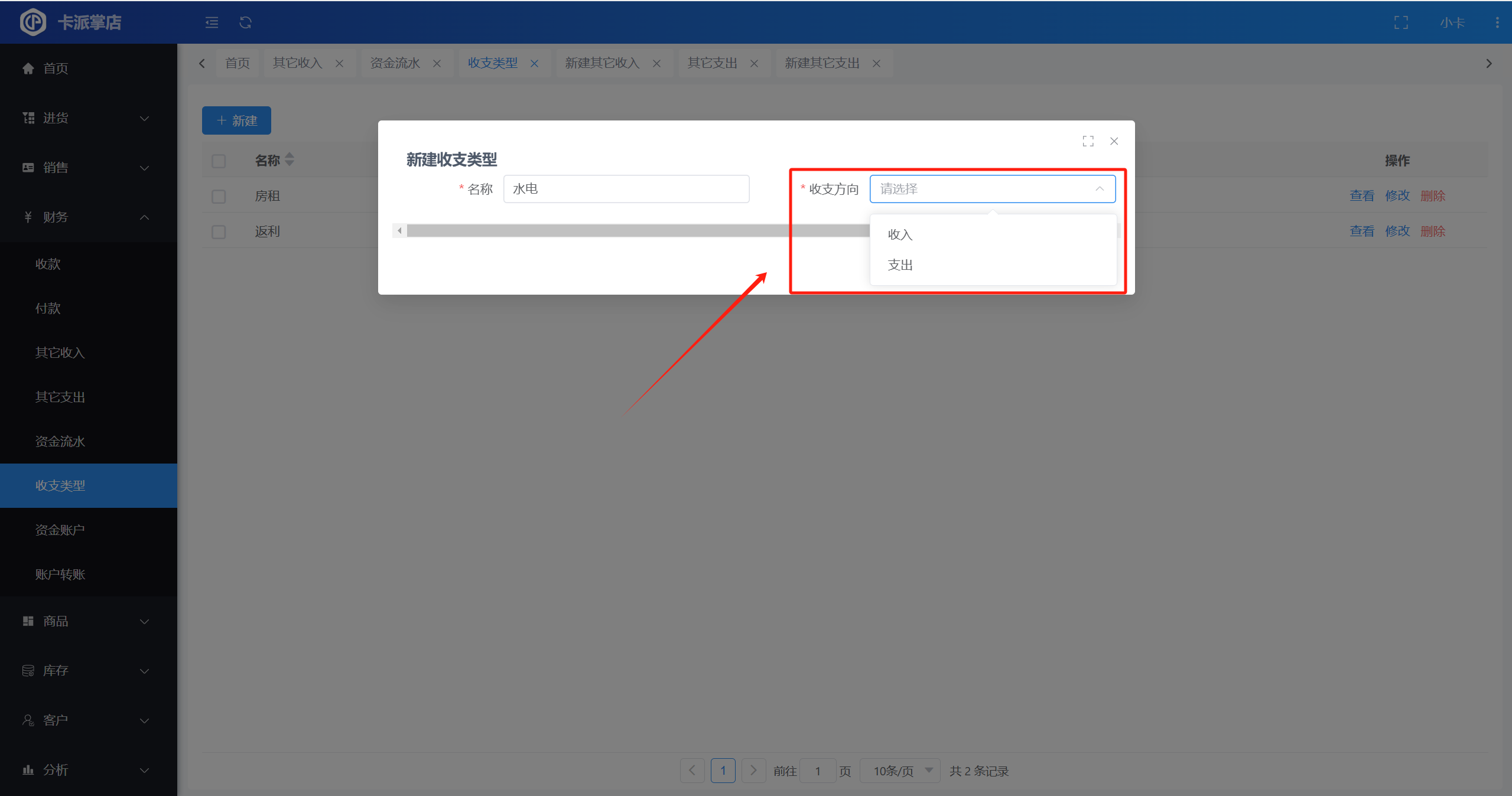Screen dimensions: 1512x796
Task: Toggle fullscreen icon in top header
Action: (1401, 22)
